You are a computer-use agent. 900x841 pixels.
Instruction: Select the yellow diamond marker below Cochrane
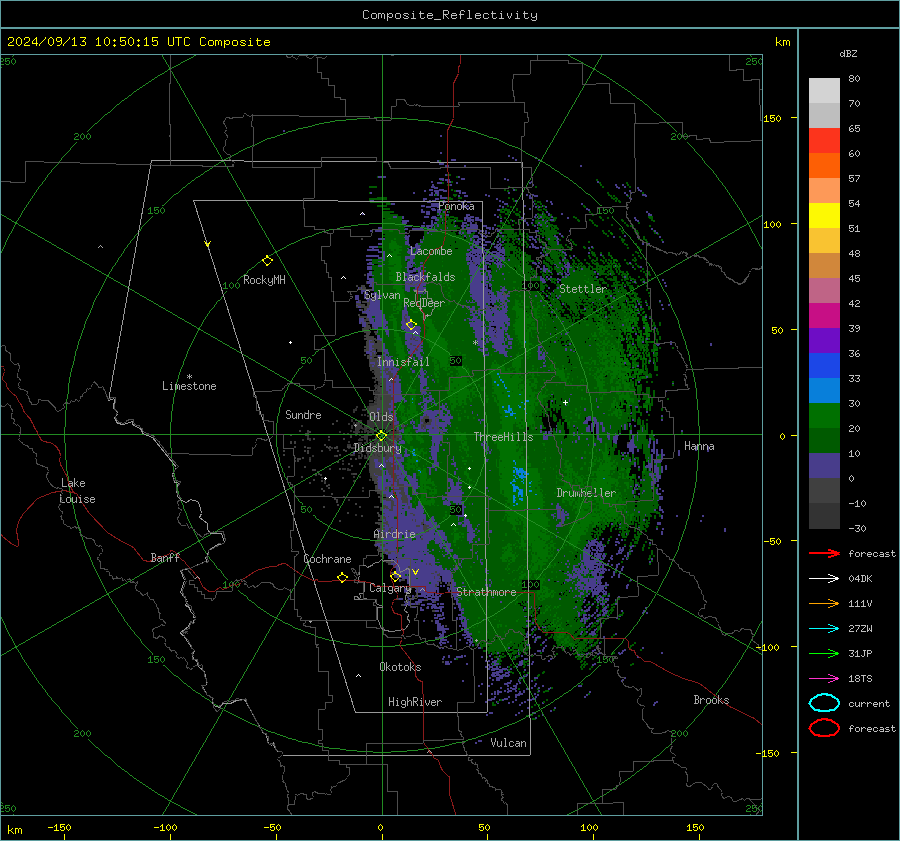[x=343, y=578]
